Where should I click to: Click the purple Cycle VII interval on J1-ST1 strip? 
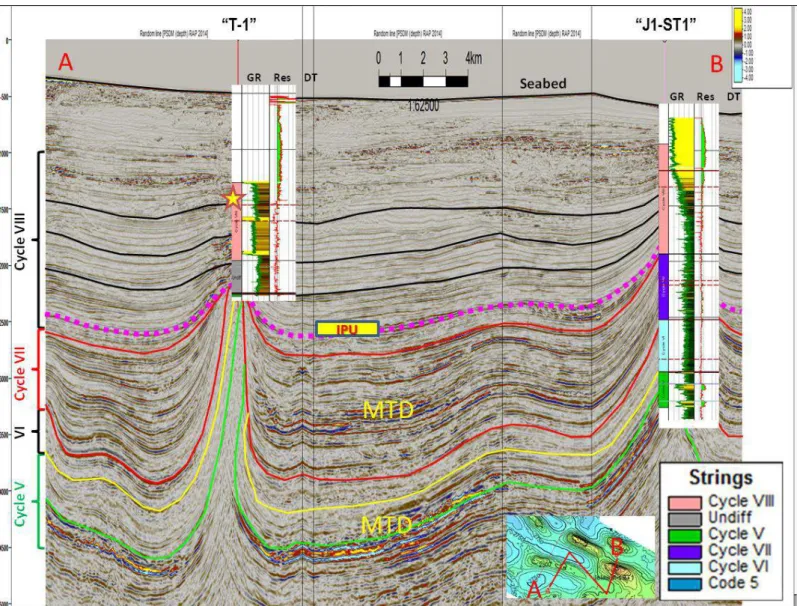click(x=663, y=287)
